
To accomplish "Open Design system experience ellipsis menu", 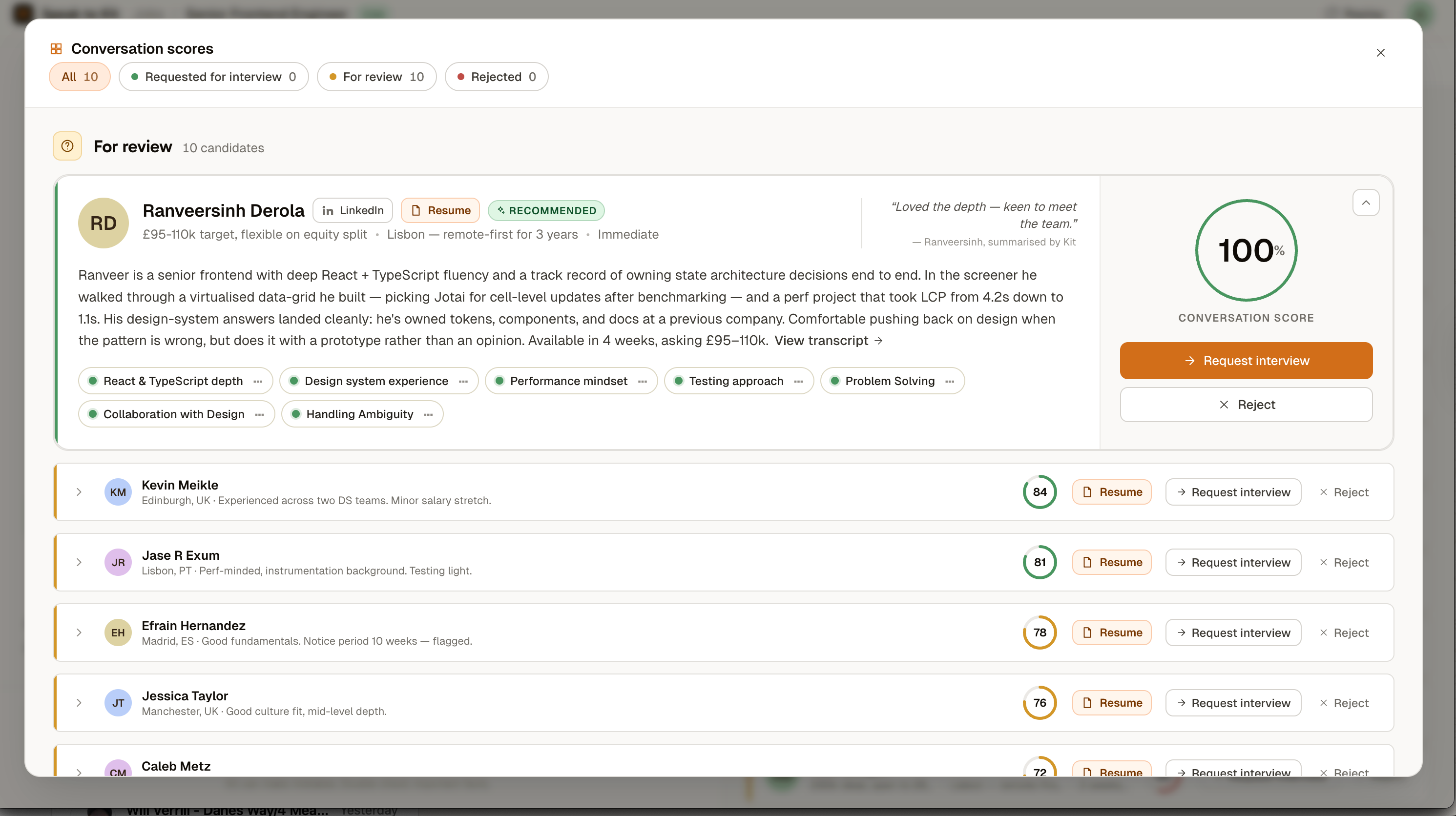I will point(463,381).
